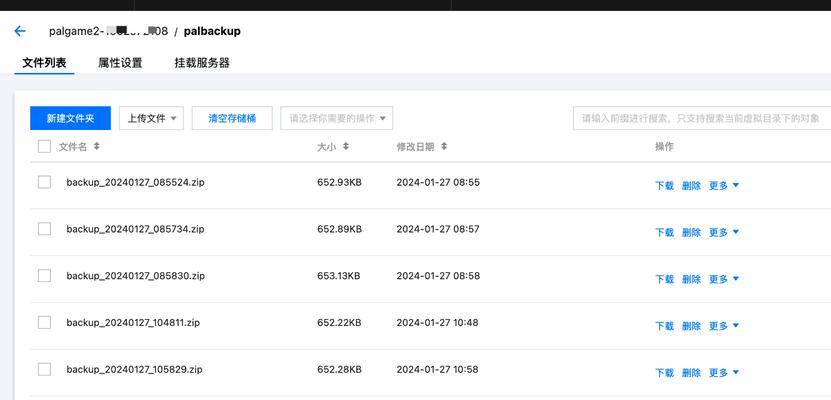This screenshot has width=831, height=400.
Task: Download backup_20240127_085734.zip via 下载
Action: [x=665, y=232]
